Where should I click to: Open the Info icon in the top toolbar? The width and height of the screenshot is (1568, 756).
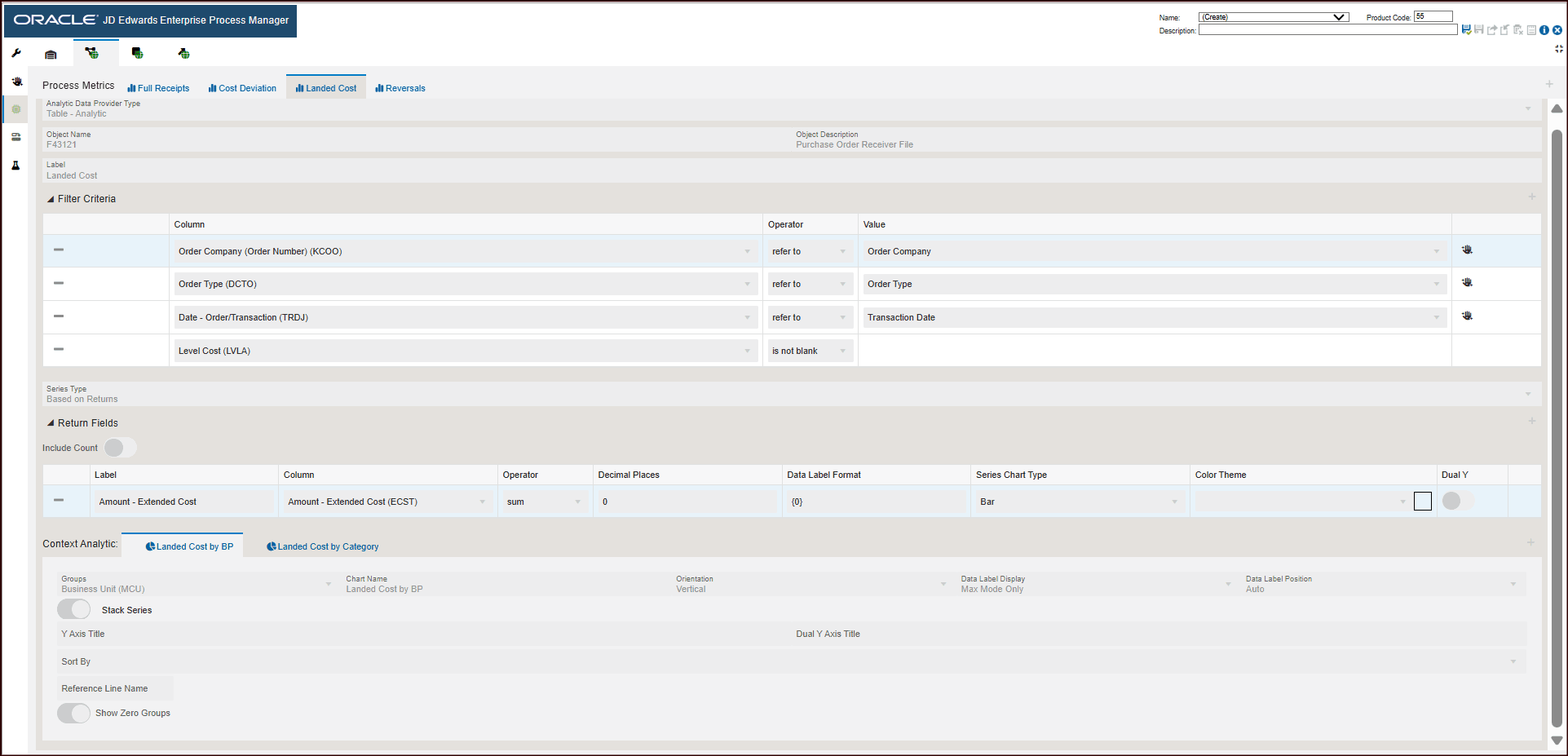1544,29
